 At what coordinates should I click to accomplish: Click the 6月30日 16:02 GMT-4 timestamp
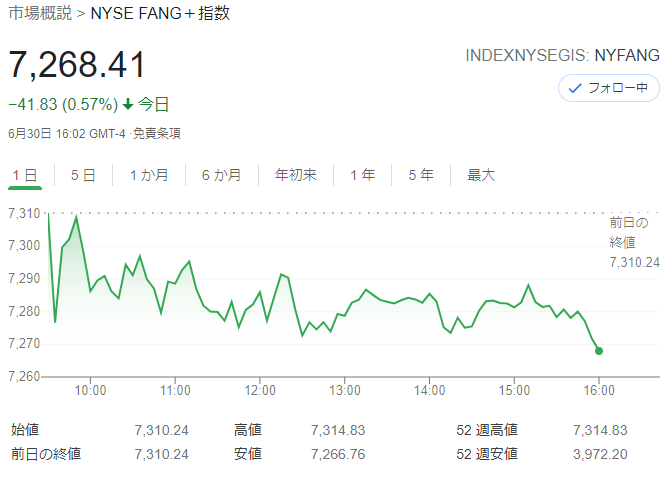pos(67,134)
